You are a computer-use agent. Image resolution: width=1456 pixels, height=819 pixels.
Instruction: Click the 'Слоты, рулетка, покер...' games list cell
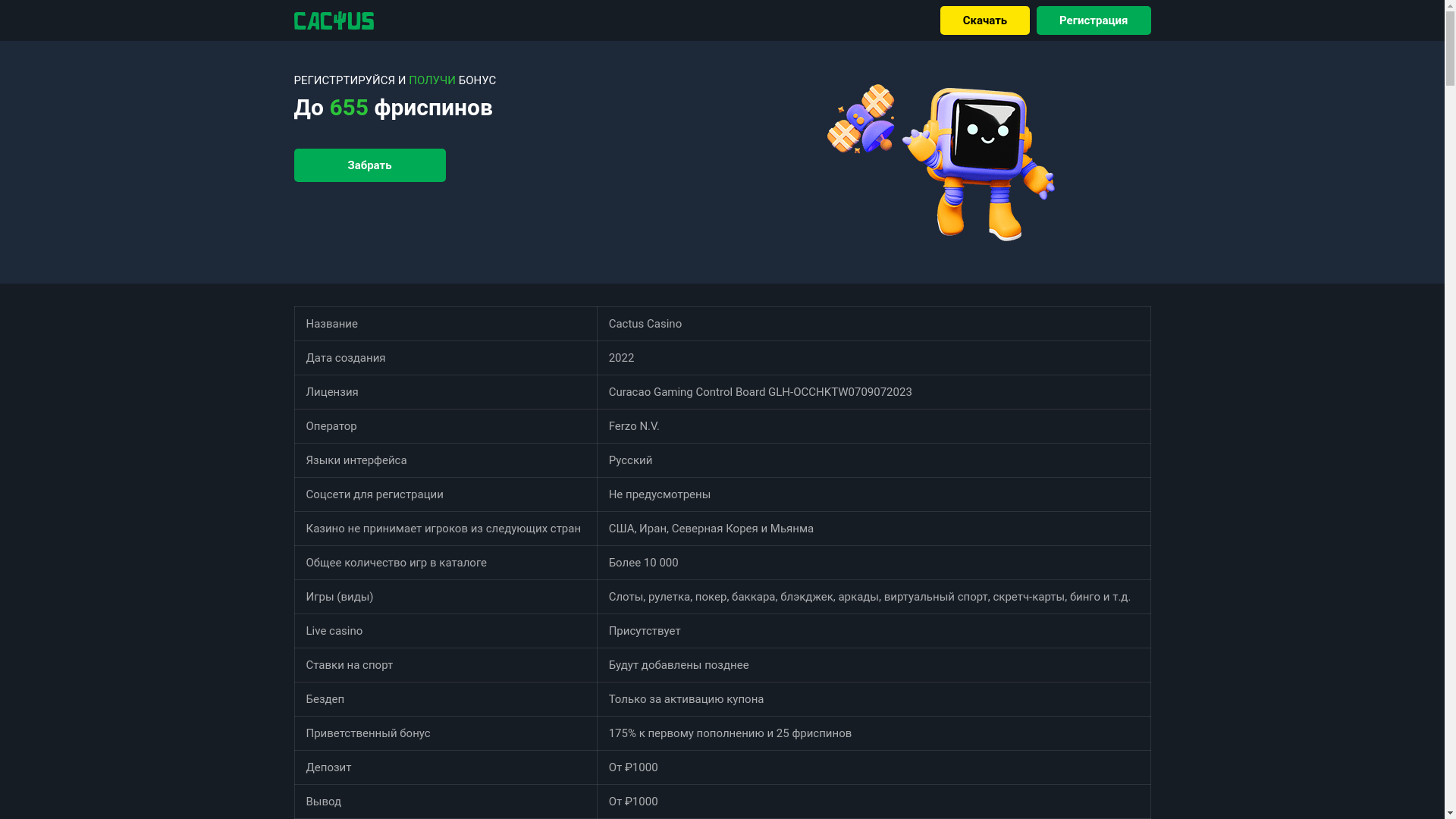[874, 597]
